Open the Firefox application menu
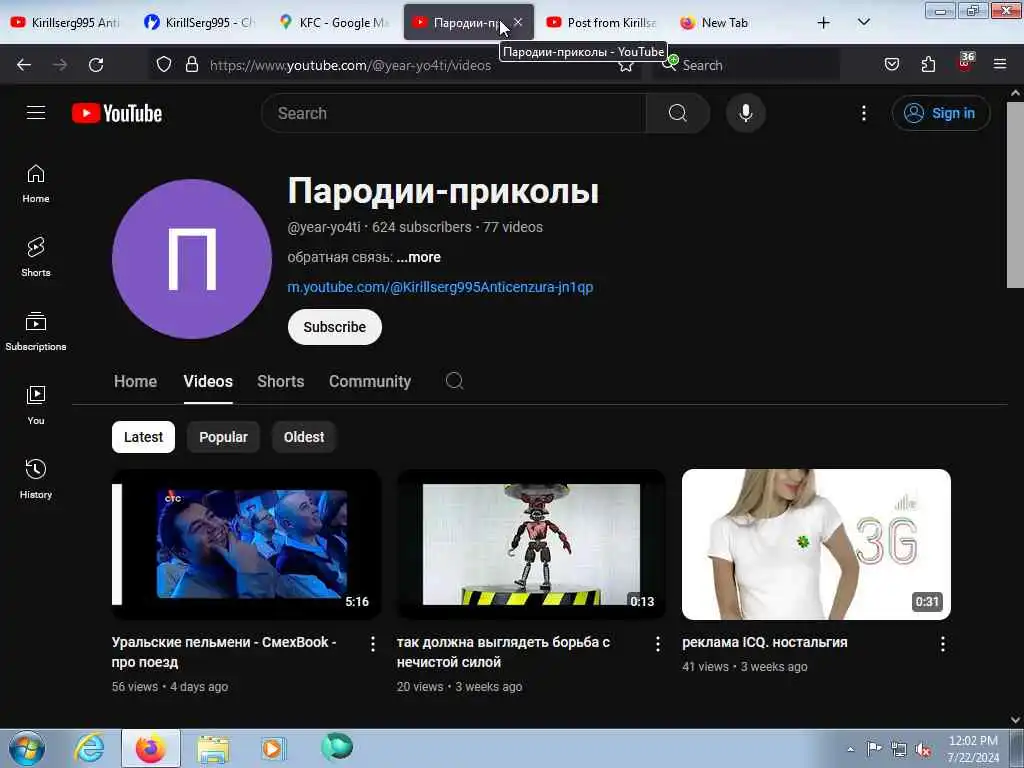This screenshot has width=1024, height=768. coord(1000,64)
